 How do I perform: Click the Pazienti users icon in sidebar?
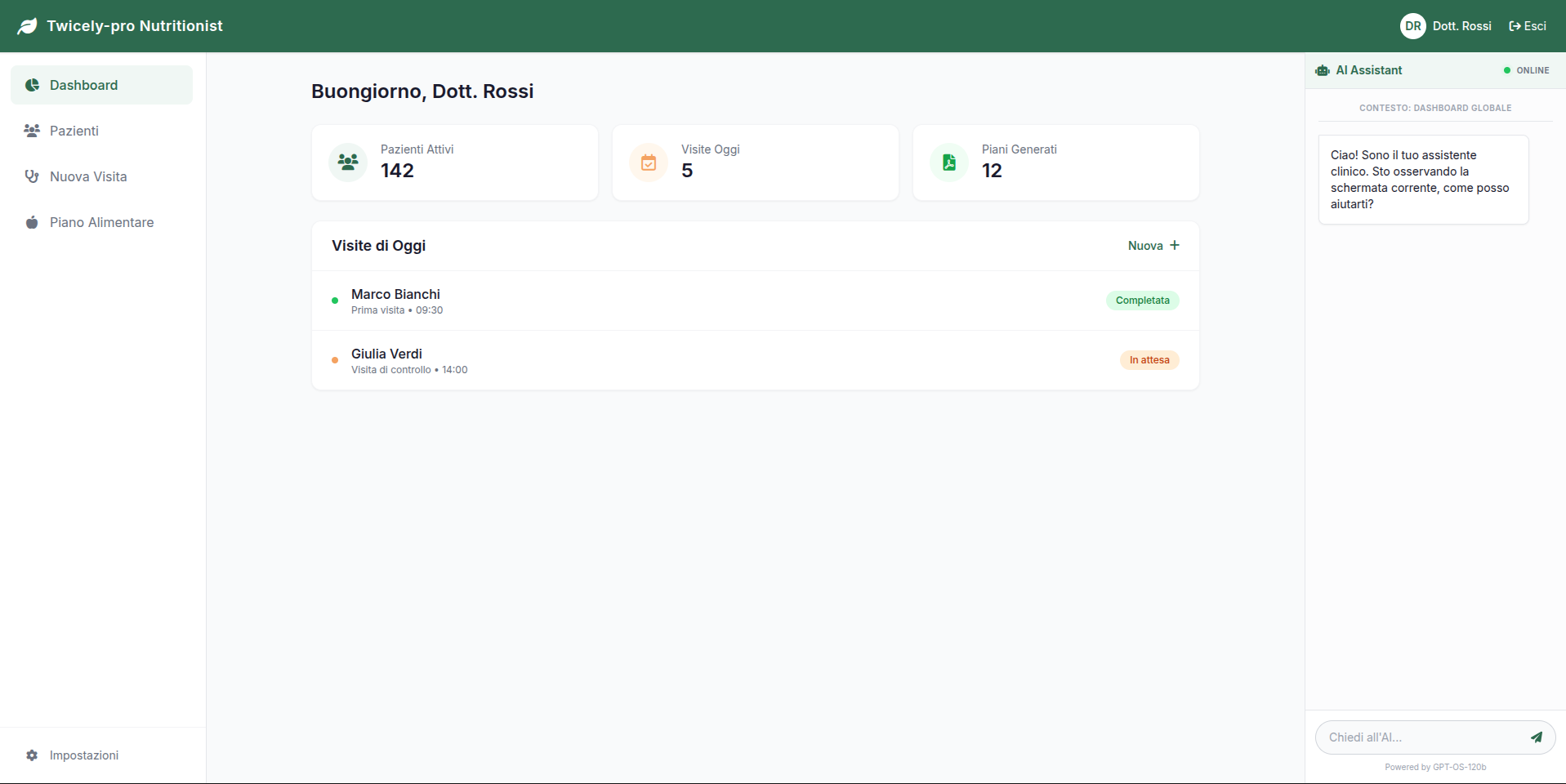click(x=31, y=131)
